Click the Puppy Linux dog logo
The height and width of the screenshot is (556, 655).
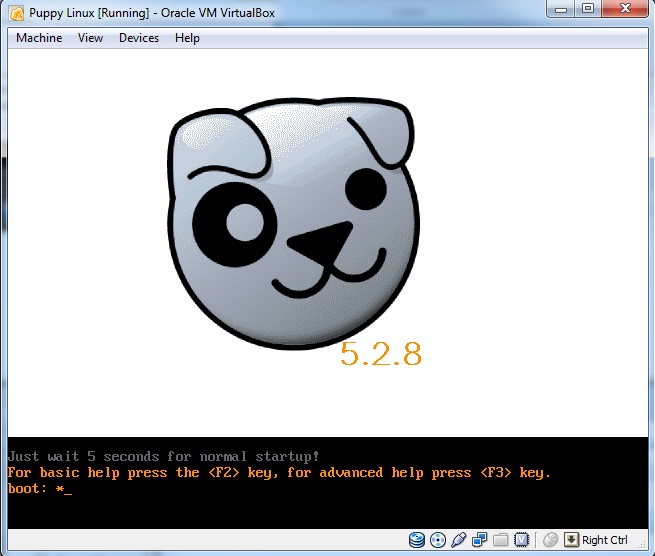293,223
